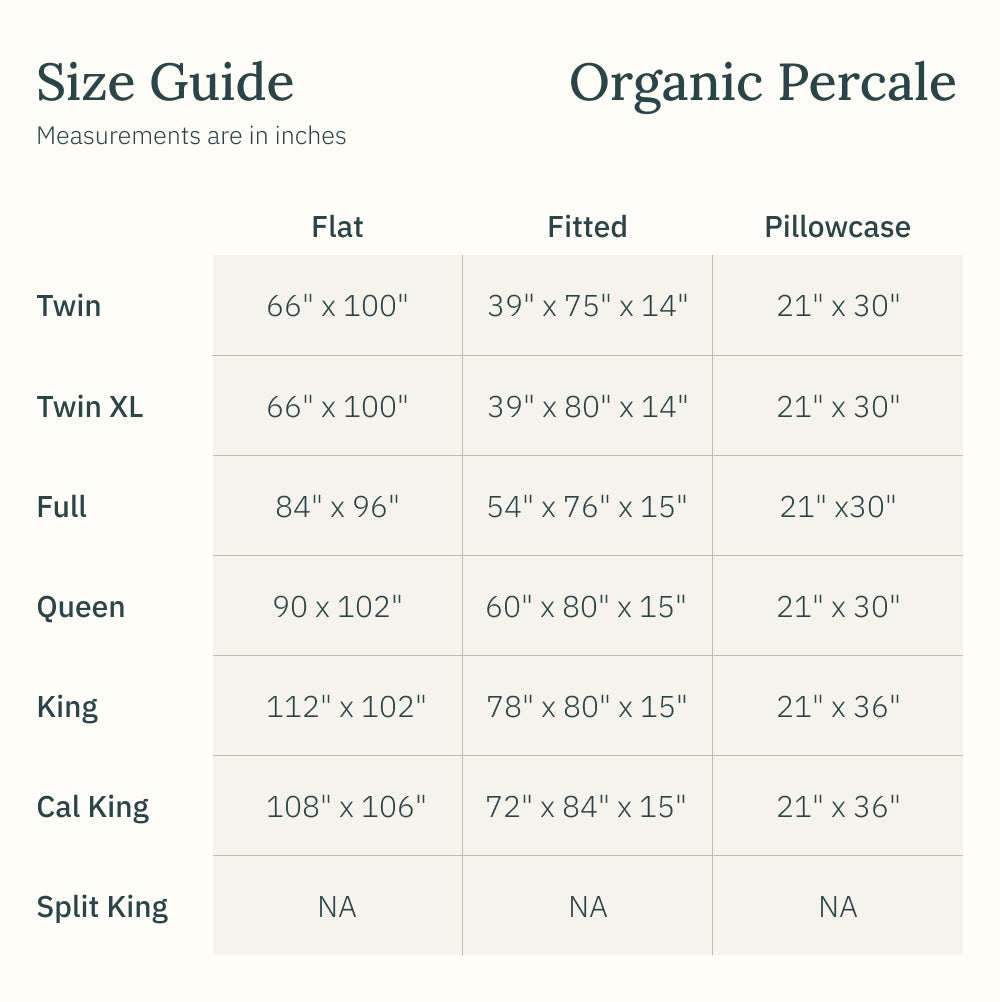Click the Full fitted size 54" x 76" x 15"

(587, 507)
